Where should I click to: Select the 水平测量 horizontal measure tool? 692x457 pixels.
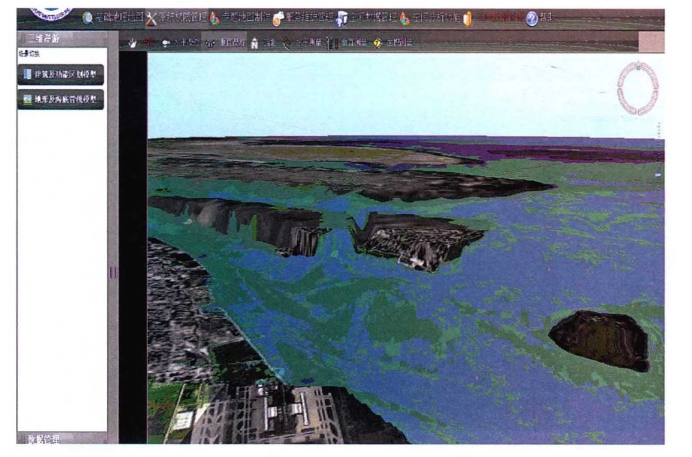(302, 43)
